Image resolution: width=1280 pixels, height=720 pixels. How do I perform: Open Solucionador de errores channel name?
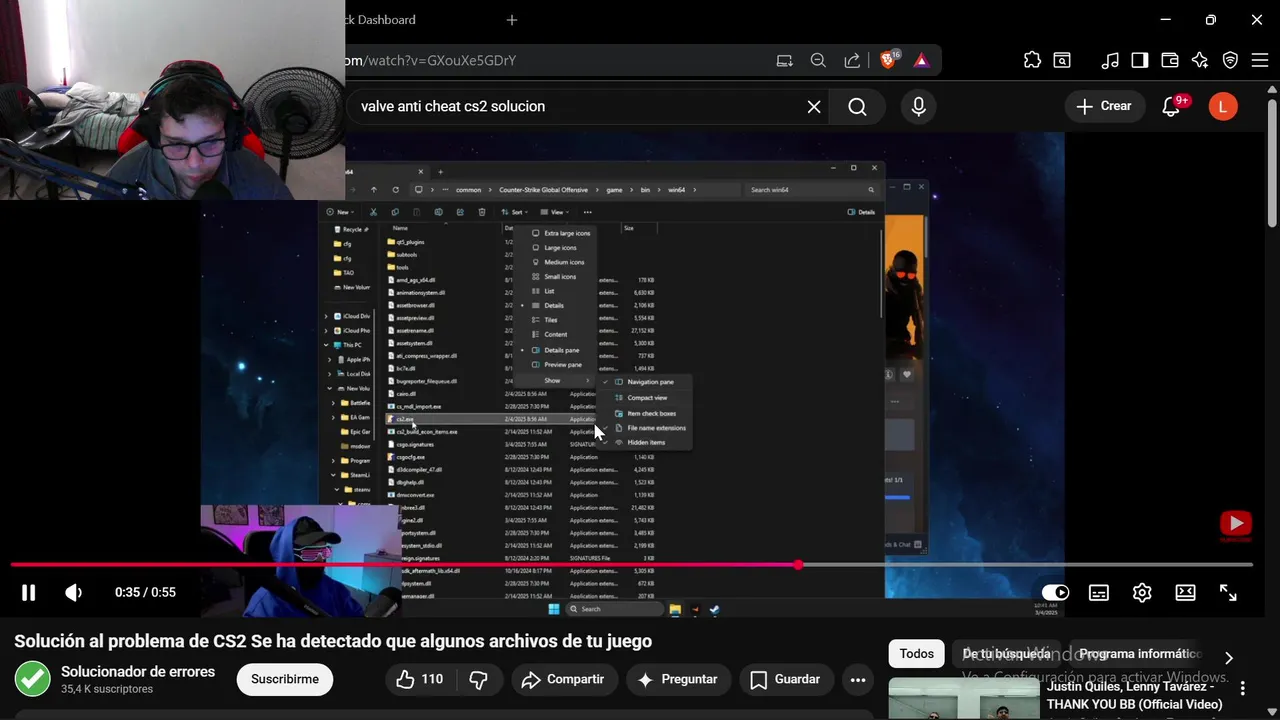[138, 672]
